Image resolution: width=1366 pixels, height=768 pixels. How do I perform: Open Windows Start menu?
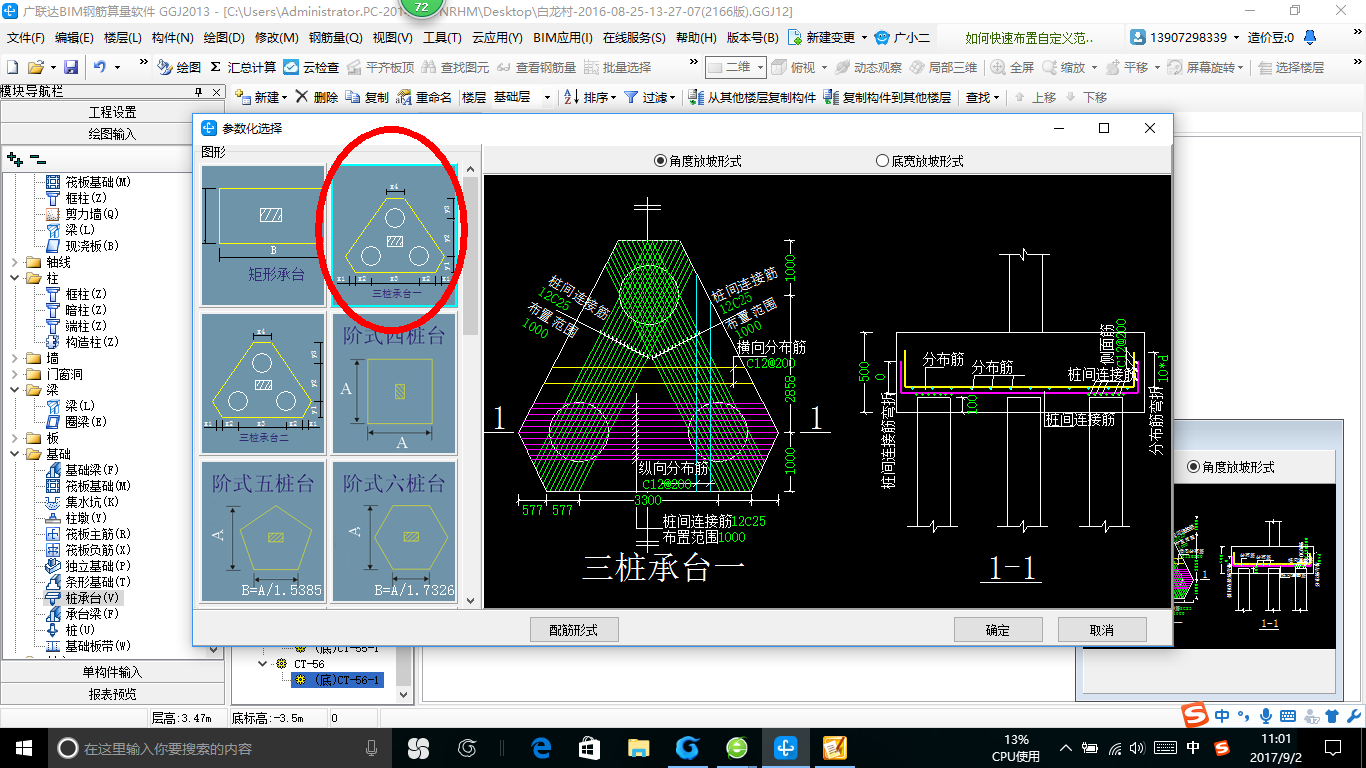(x=24, y=747)
